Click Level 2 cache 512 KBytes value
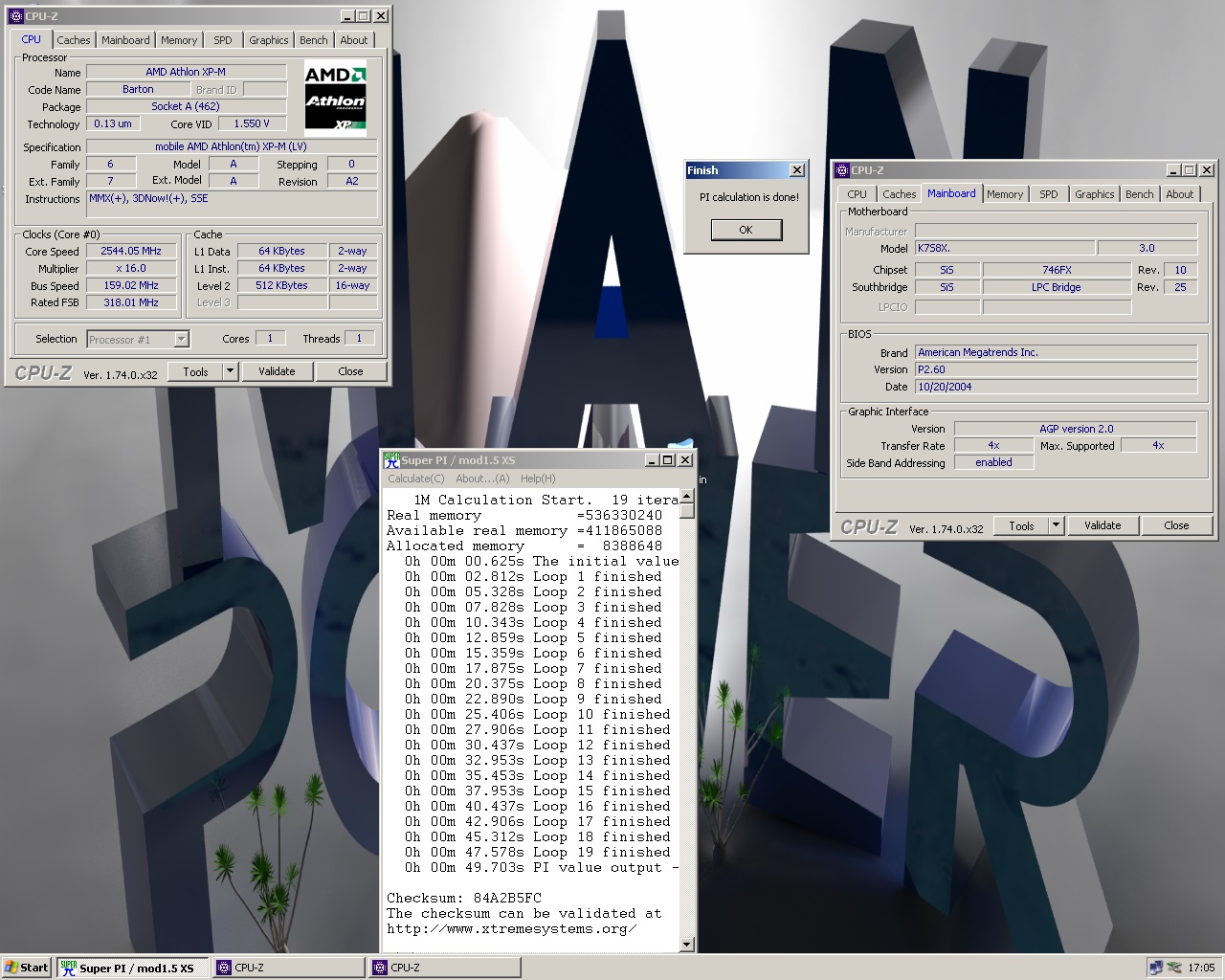The image size is (1225, 980). click(281, 285)
